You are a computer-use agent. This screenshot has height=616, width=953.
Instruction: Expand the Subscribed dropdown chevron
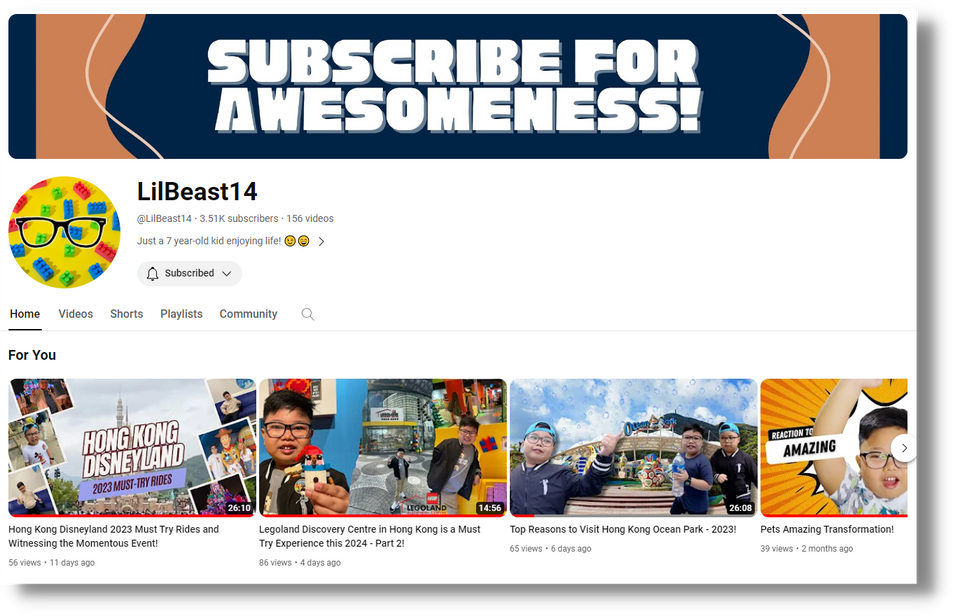tap(227, 273)
